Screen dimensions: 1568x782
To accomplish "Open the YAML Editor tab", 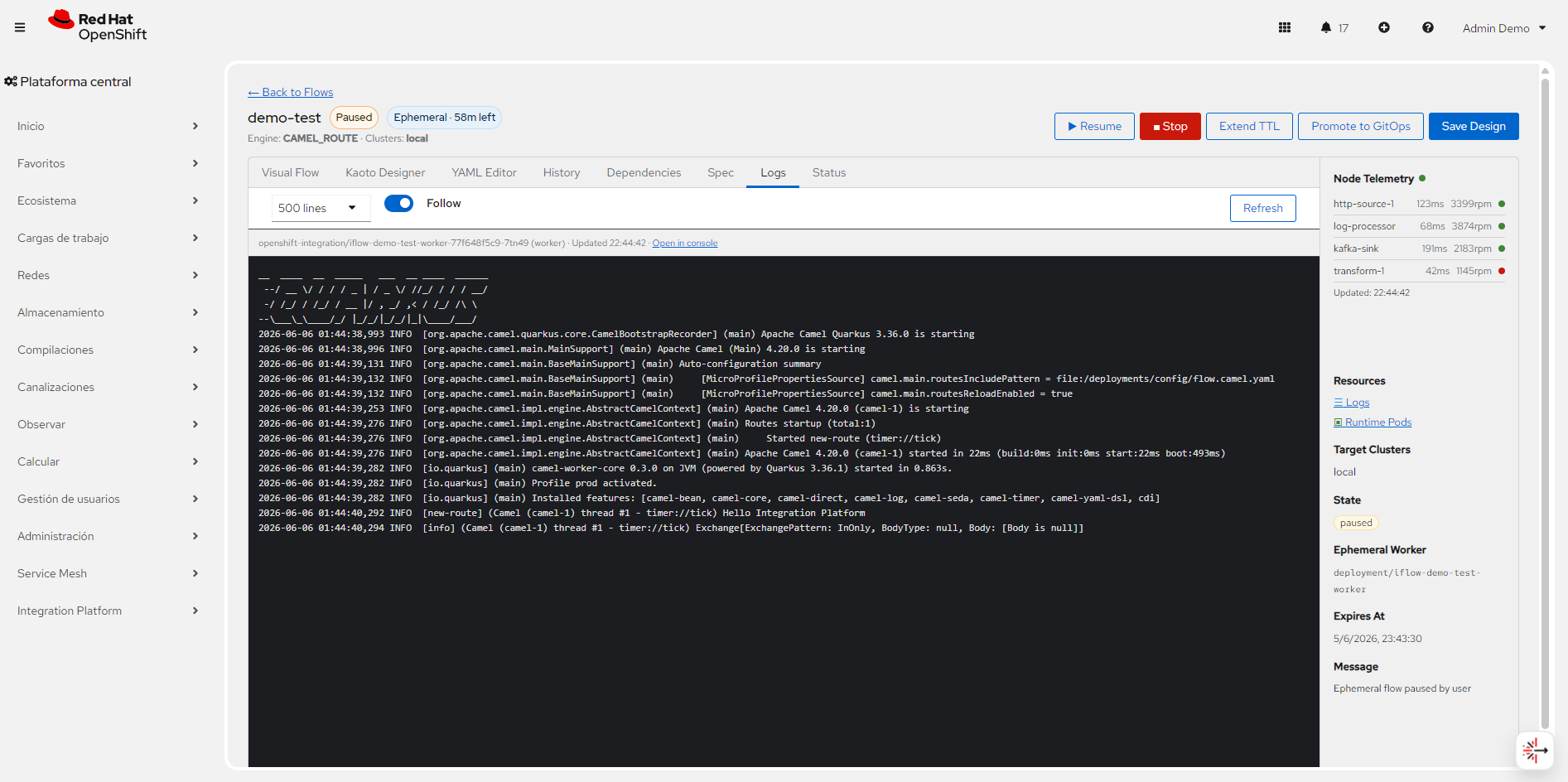I will point(484,172).
